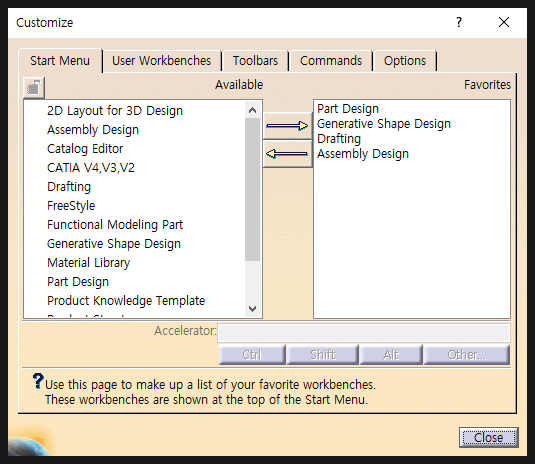535x464 pixels.
Task: Select Assembly Design in the Available list
Action: click(x=93, y=130)
